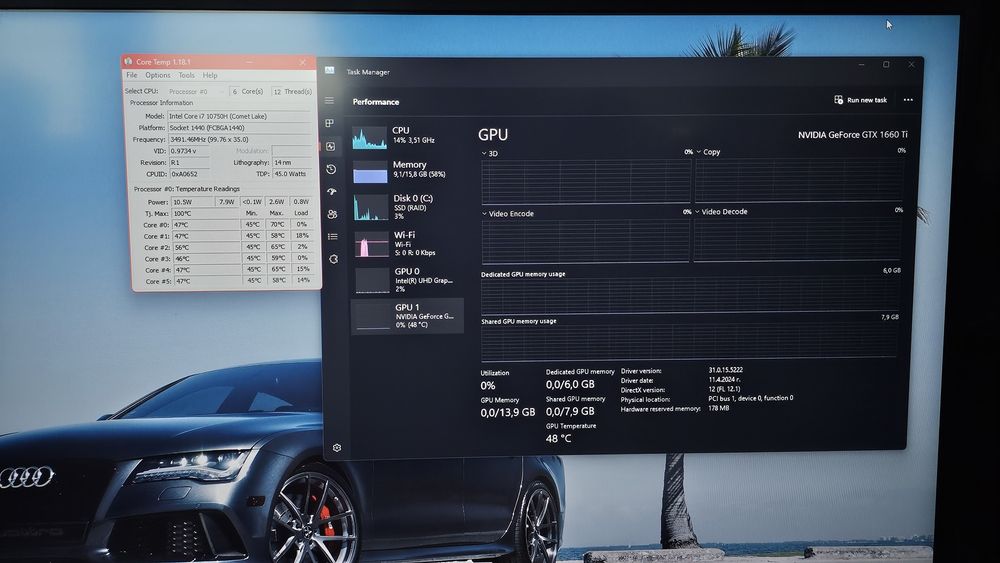Open the Processes page in the Task Manager sidebar

pyautogui.click(x=330, y=123)
